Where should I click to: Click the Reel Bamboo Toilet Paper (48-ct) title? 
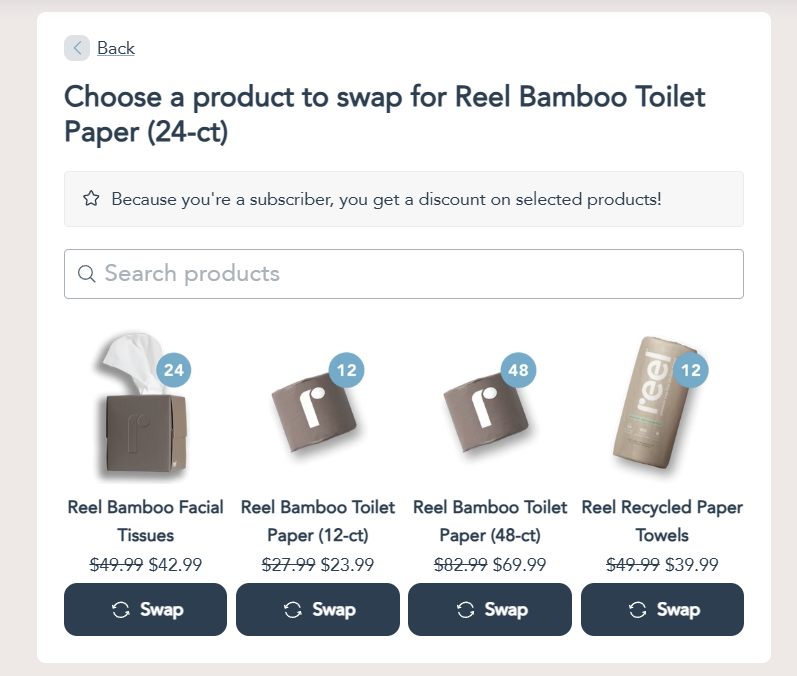tap(490, 521)
